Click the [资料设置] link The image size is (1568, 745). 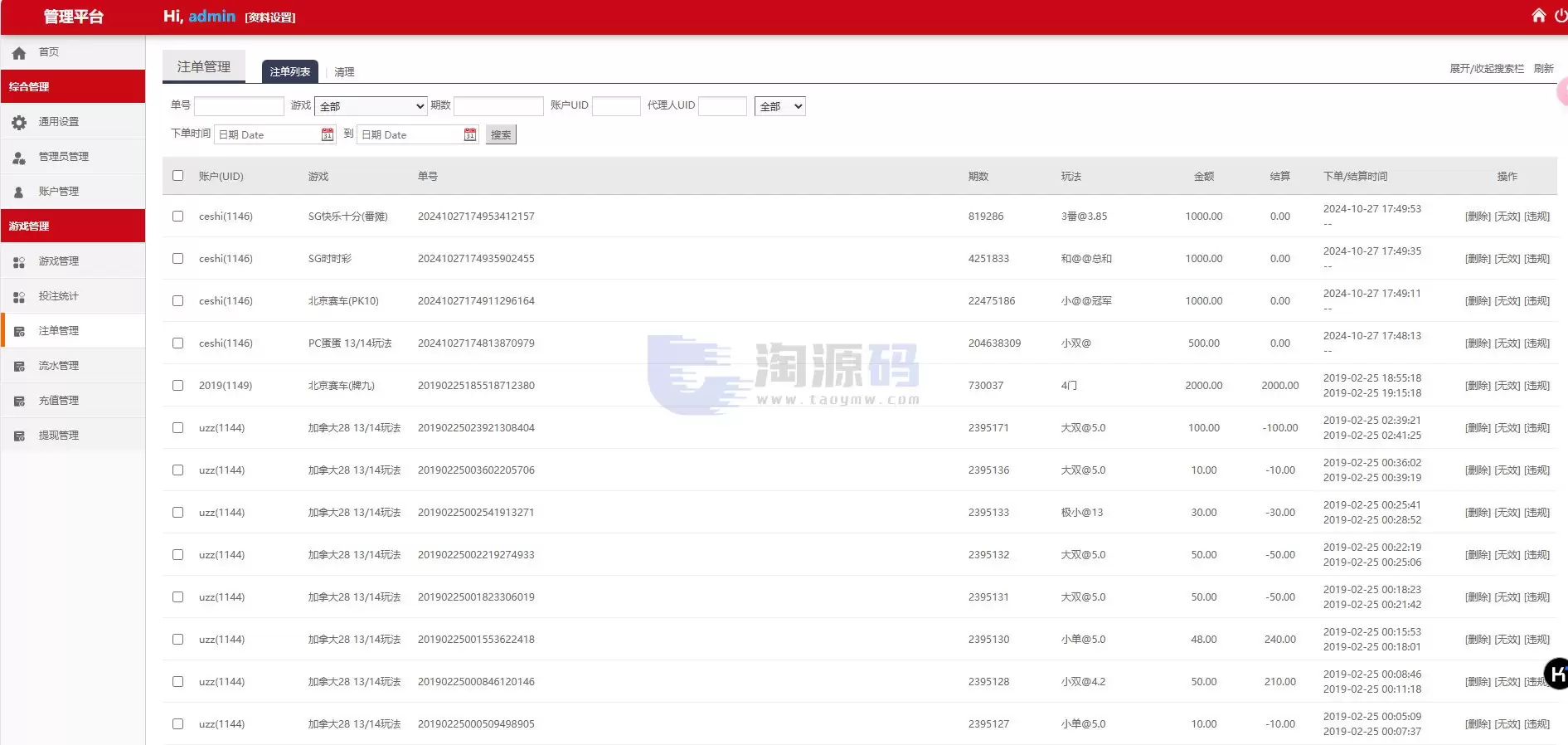pos(270,17)
